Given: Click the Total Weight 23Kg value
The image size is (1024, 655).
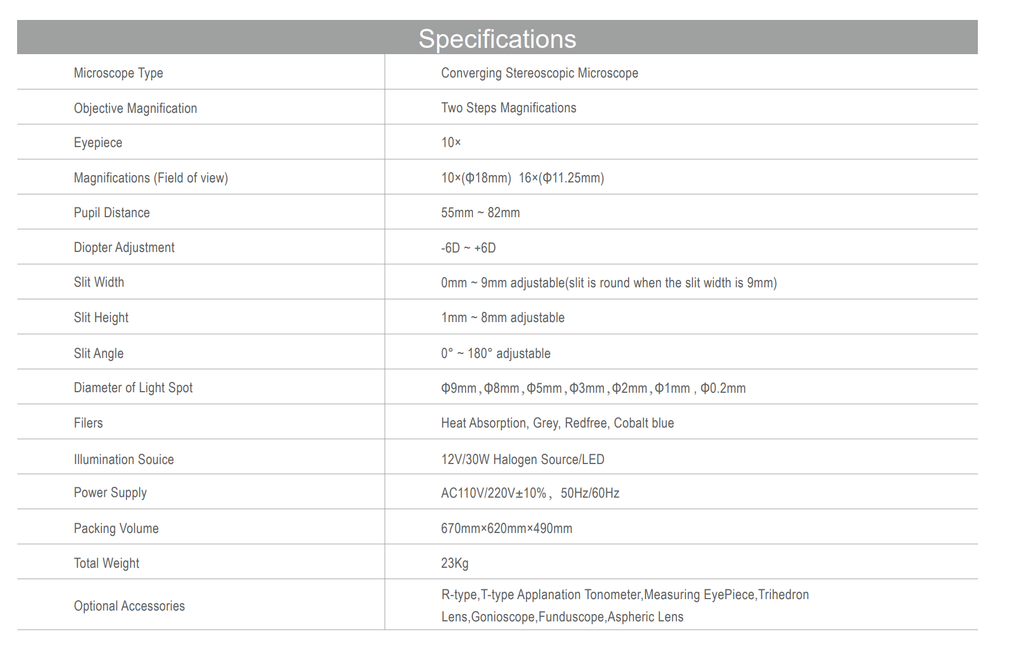Looking at the screenshot, I should click(455, 563).
